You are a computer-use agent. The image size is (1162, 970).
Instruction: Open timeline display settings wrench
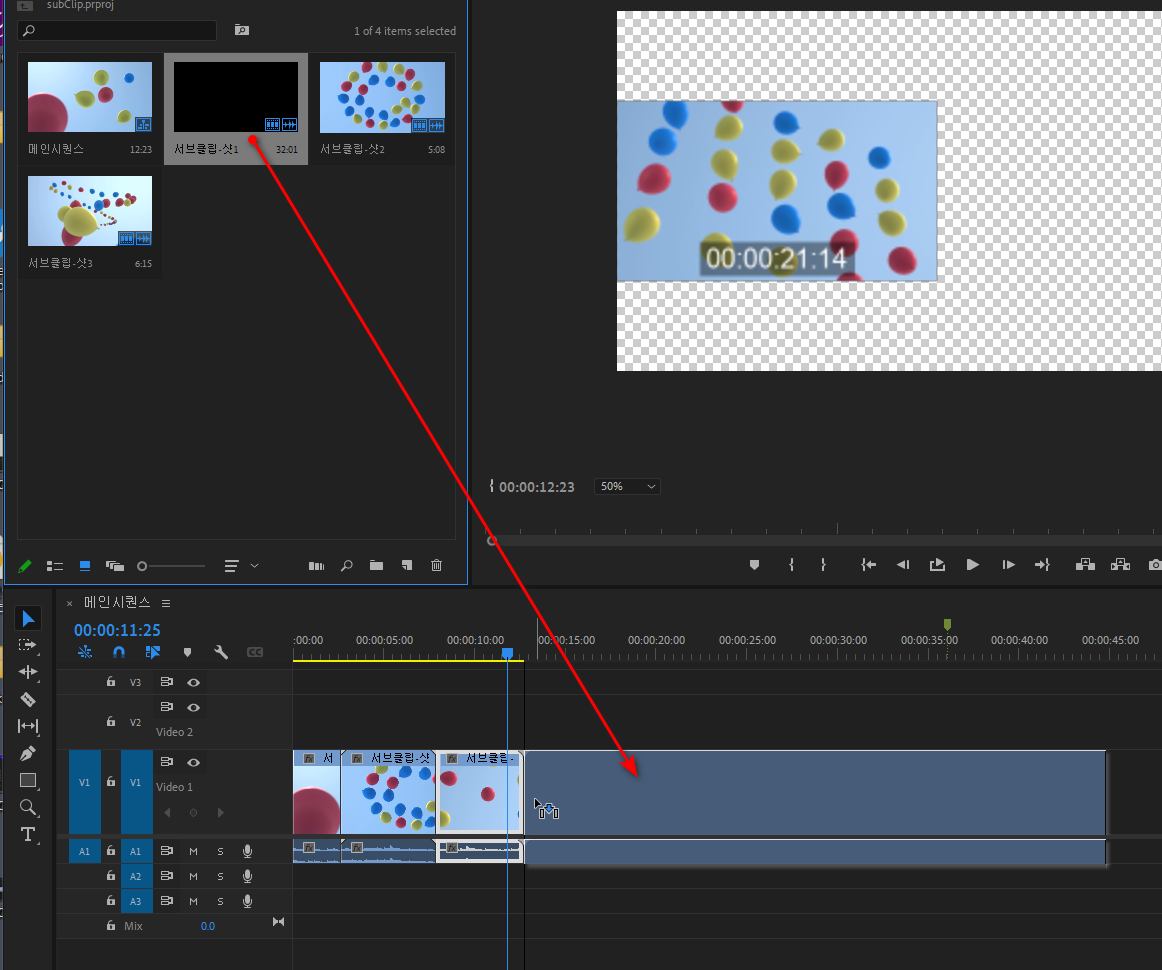pyautogui.click(x=221, y=652)
